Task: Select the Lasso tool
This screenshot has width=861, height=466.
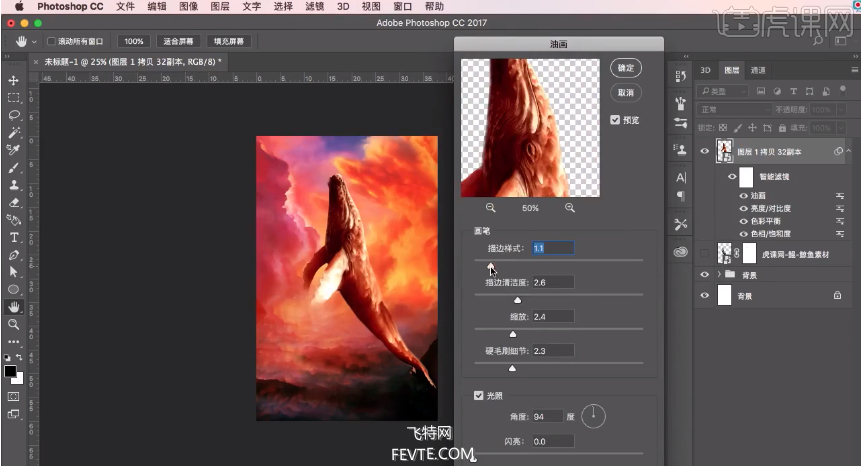Action: click(14, 115)
